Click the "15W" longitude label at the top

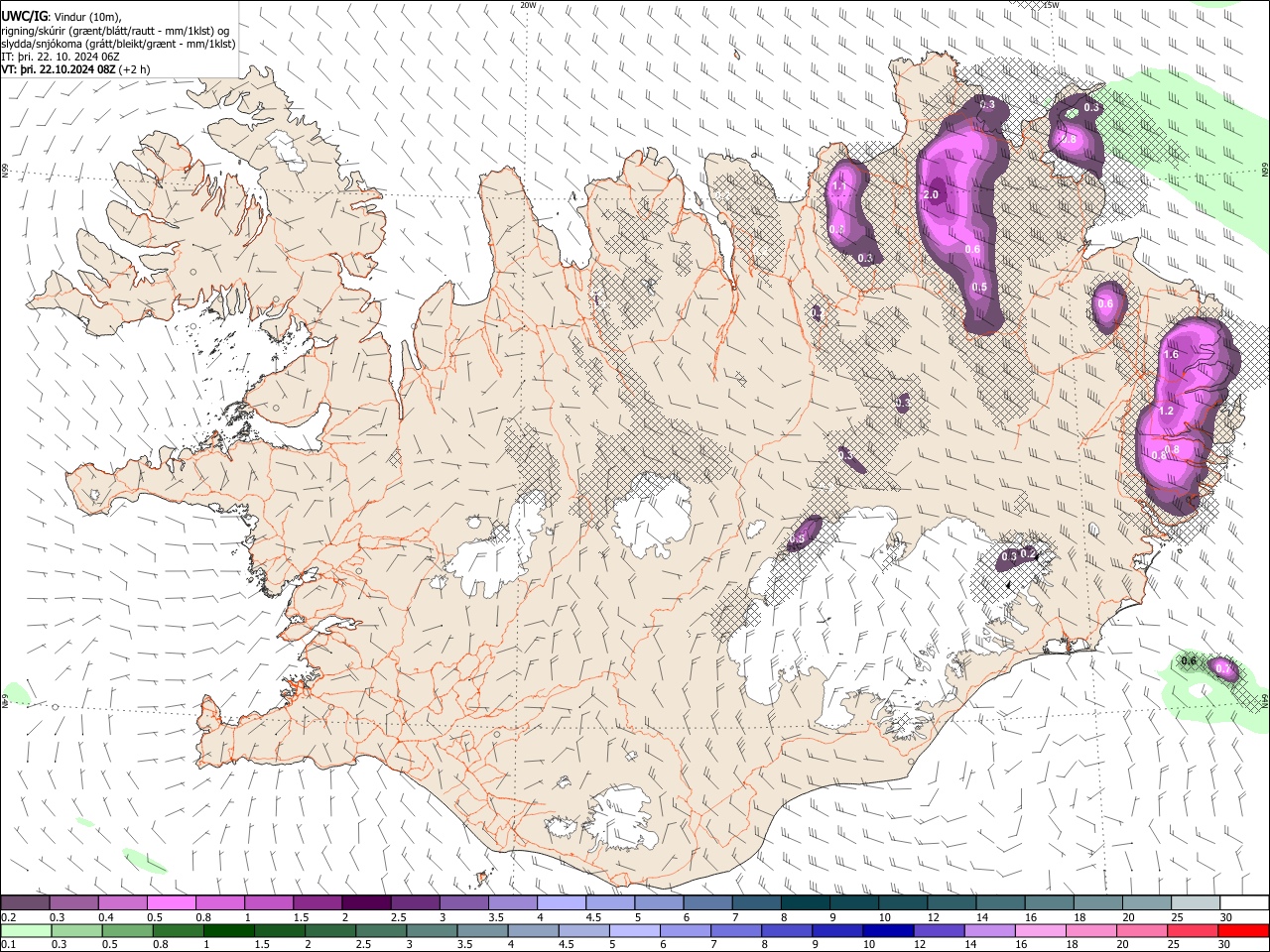pyautogui.click(x=1052, y=5)
